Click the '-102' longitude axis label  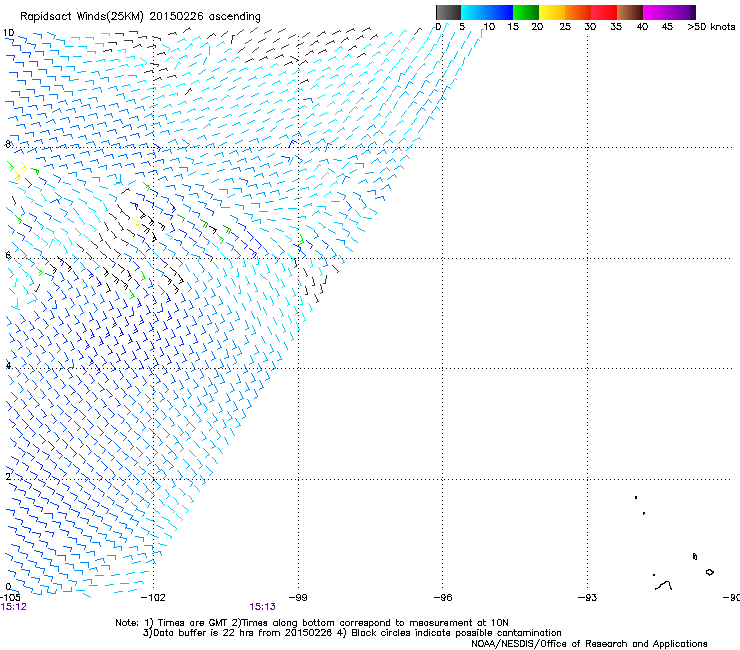[153, 598]
